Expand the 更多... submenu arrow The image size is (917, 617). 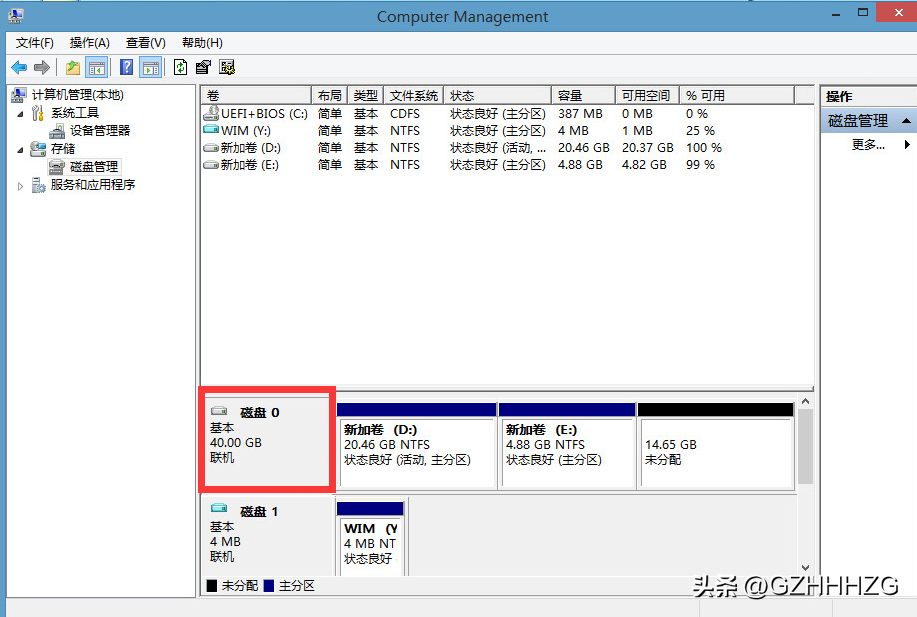(x=907, y=144)
